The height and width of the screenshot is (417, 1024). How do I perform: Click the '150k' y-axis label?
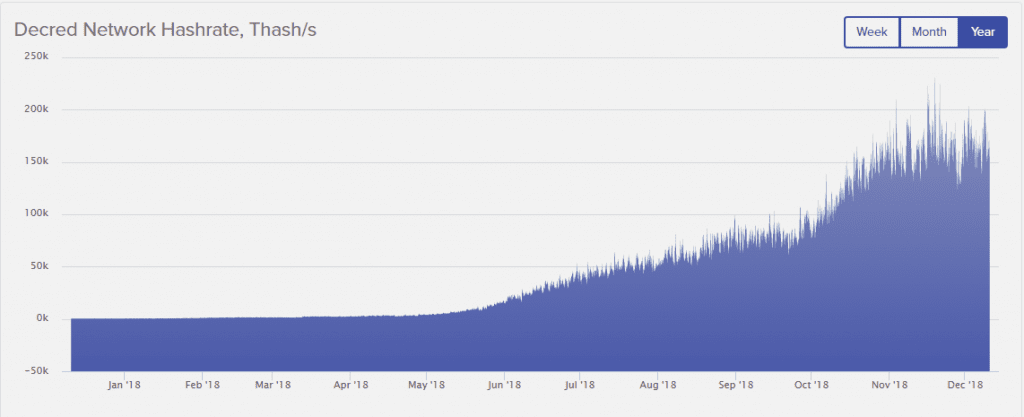pos(38,162)
